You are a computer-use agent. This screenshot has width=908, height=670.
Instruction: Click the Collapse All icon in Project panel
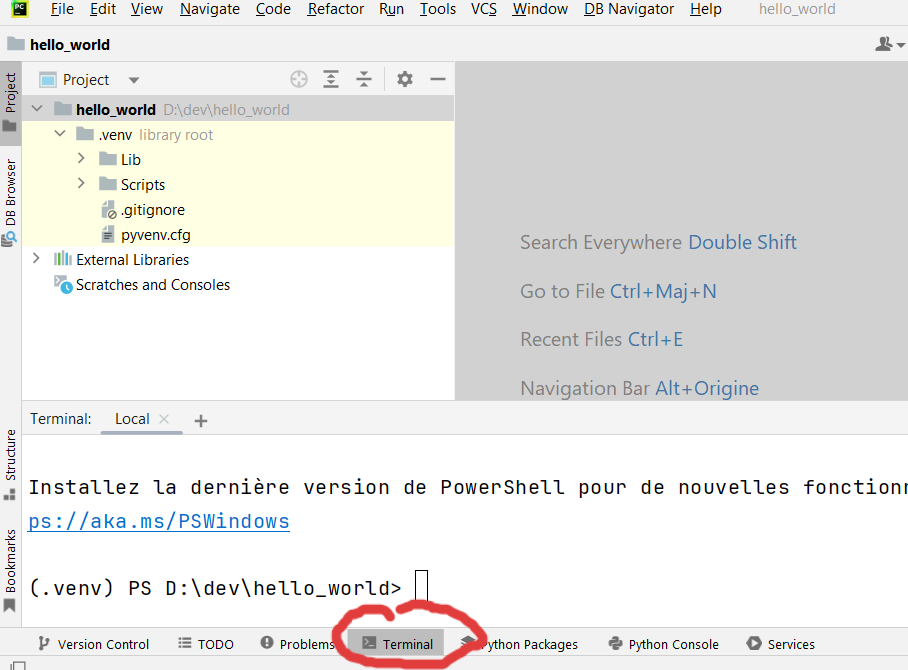pos(364,79)
